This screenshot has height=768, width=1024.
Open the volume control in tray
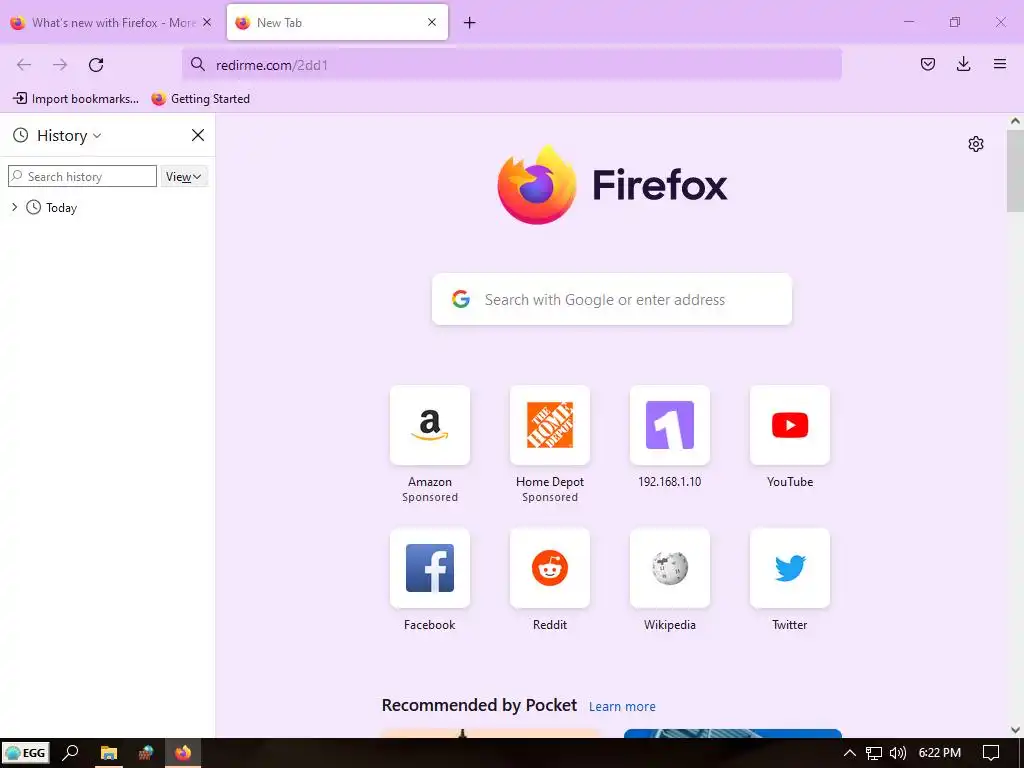[x=898, y=753]
